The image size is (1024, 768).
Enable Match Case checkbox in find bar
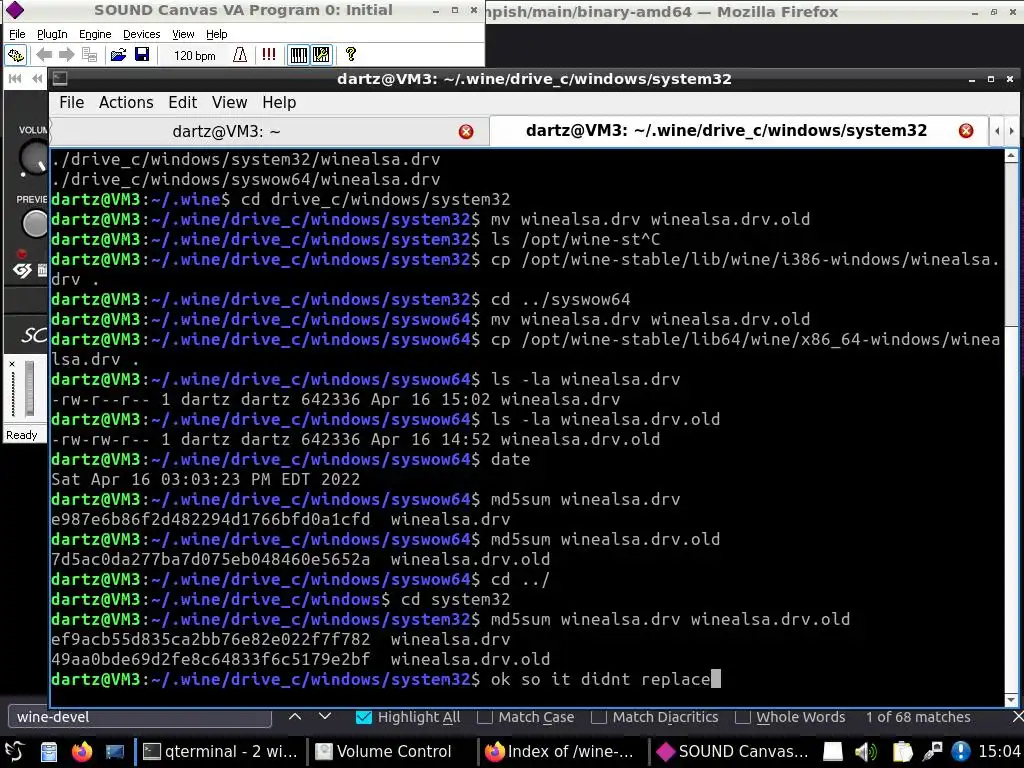point(485,717)
